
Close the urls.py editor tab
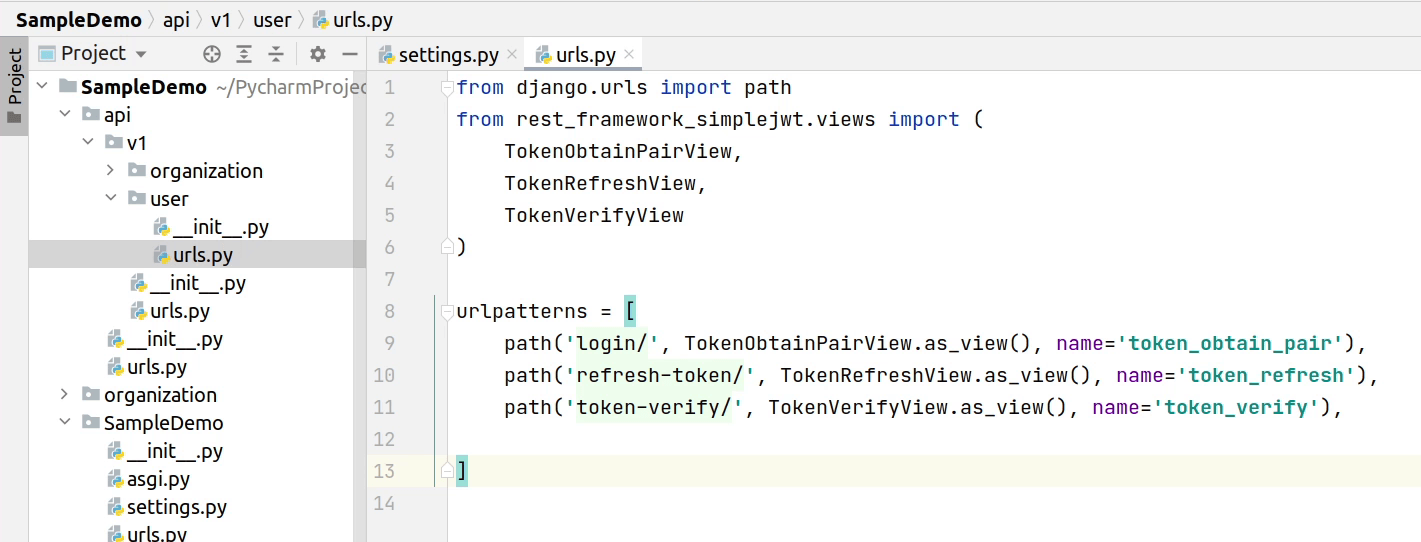pos(628,55)
